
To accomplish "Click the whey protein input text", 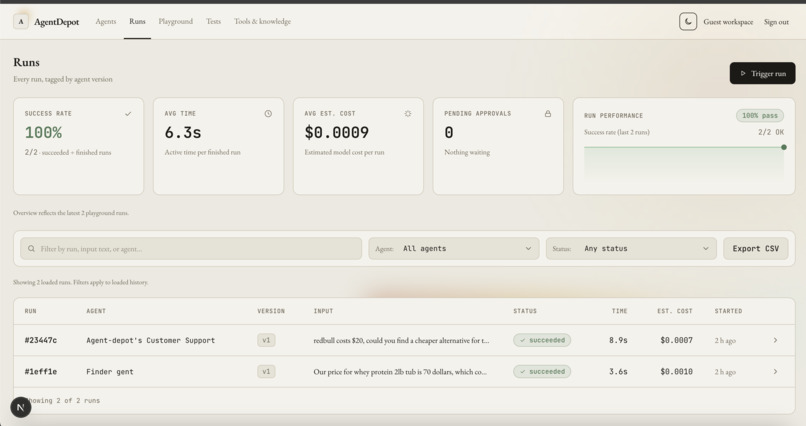I will point(400,372).
